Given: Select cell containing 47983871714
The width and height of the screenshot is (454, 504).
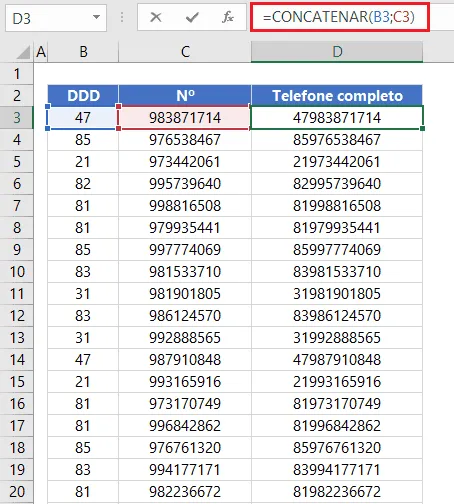Looking at the screenshot, I should [337, 118].
